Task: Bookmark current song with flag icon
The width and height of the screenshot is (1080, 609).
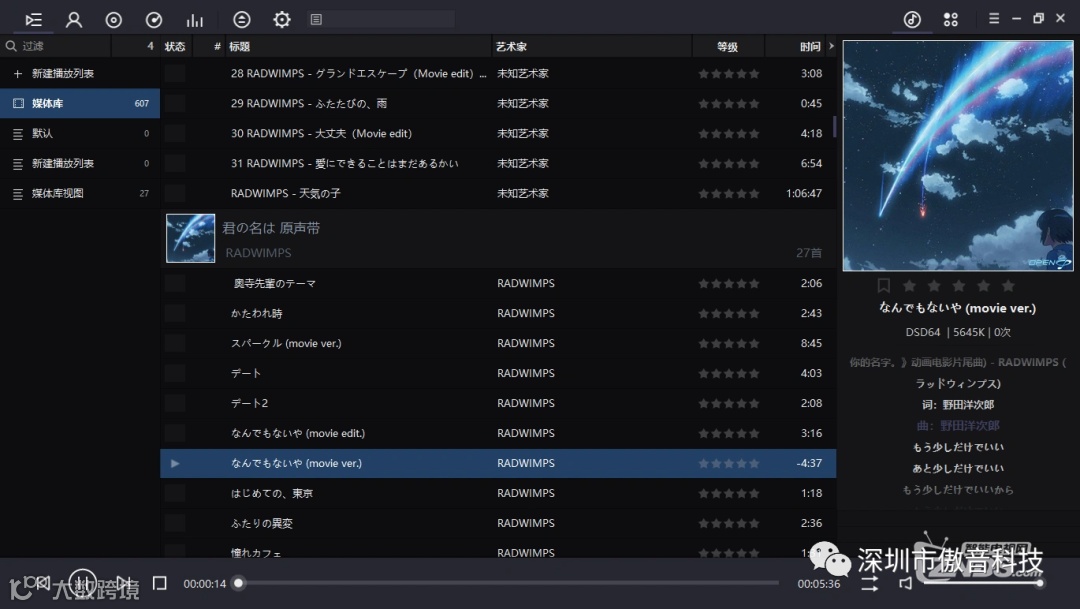Action: [x=884, y=285]
